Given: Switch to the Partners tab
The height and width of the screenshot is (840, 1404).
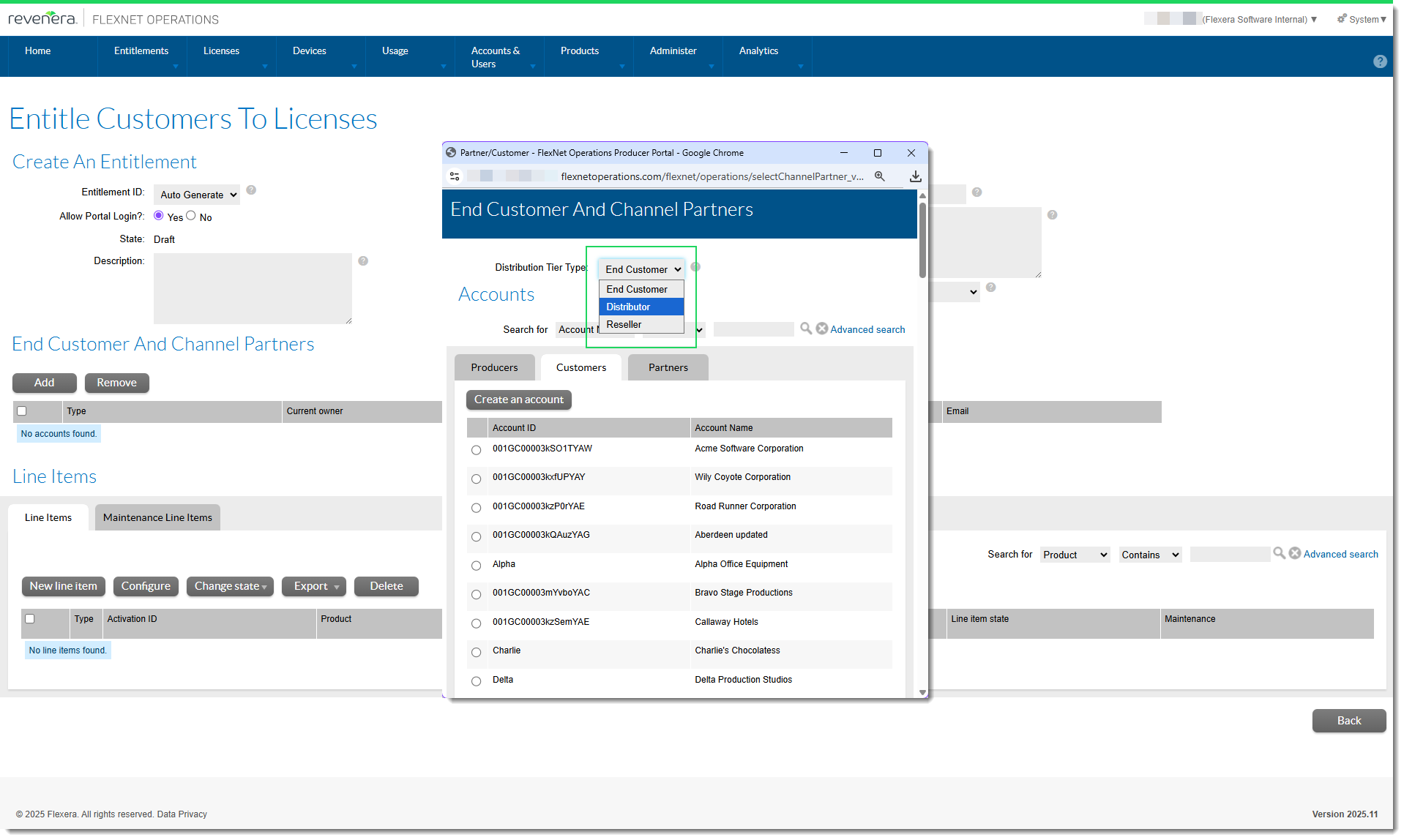Looking at the screenshot, I should 668,367.
